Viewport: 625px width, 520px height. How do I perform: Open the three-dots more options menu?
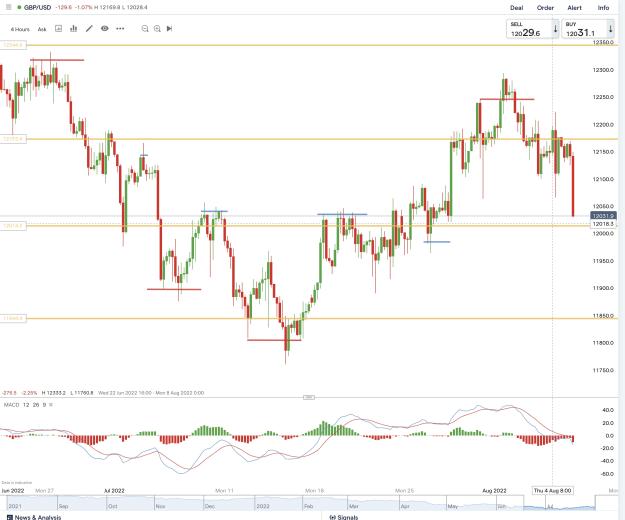(x=120, y=28)
